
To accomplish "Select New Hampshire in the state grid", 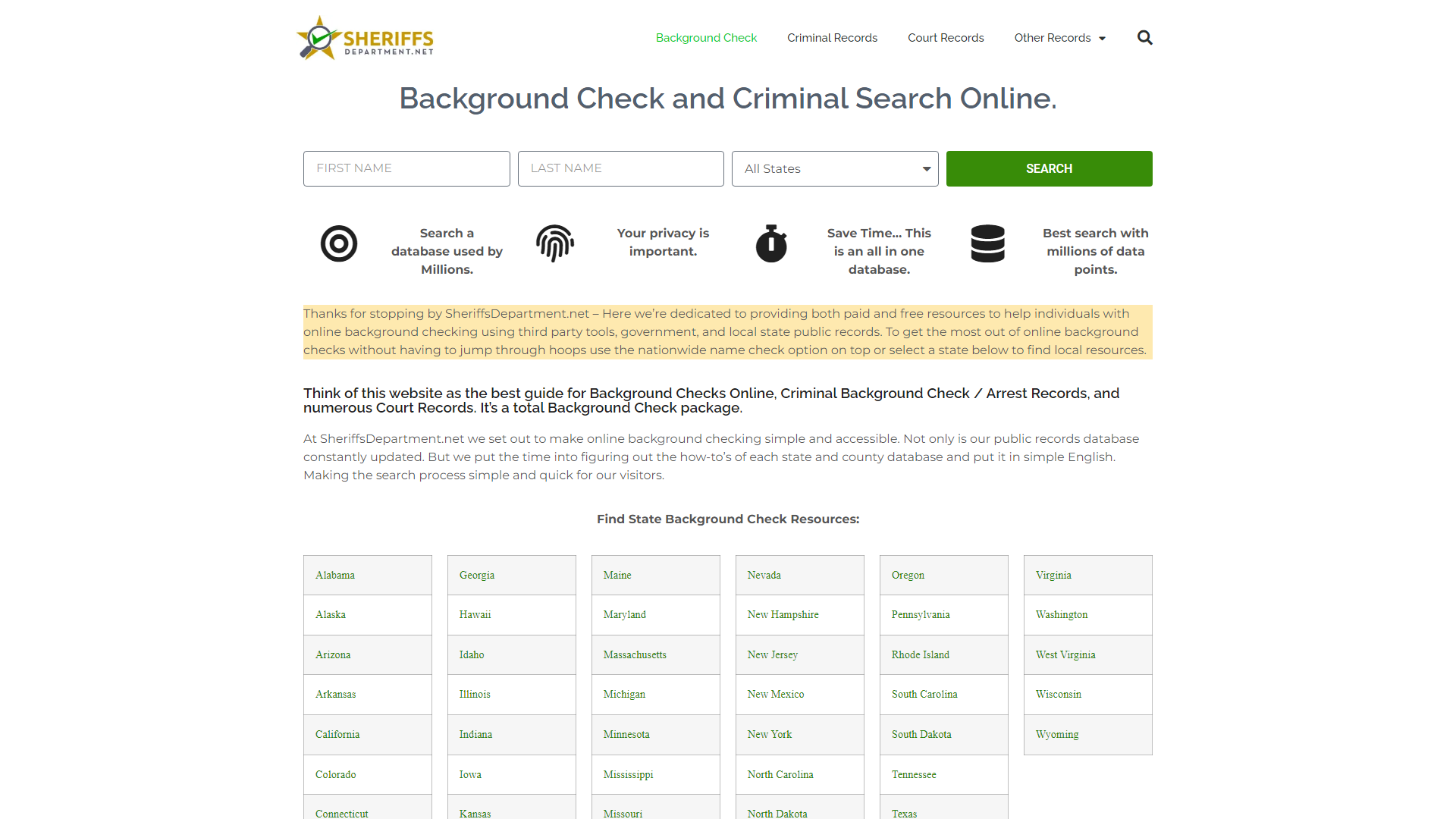I will [783, 615].
